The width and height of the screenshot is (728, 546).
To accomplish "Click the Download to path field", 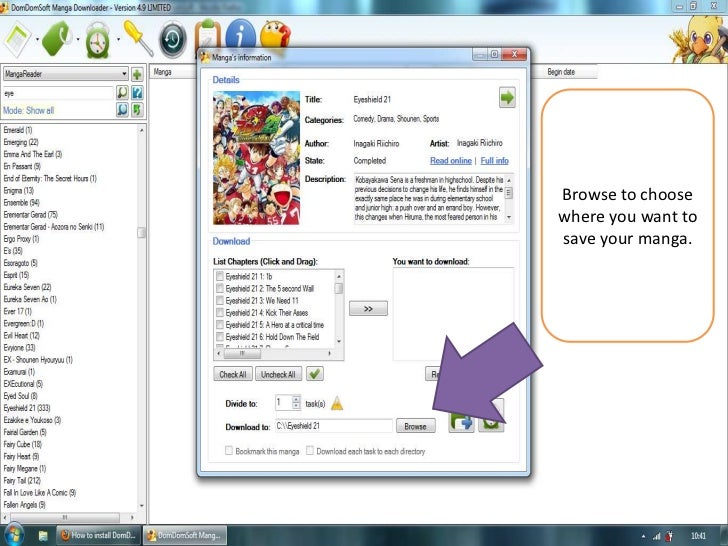I will pyautogui.click(x=334, y=426).
